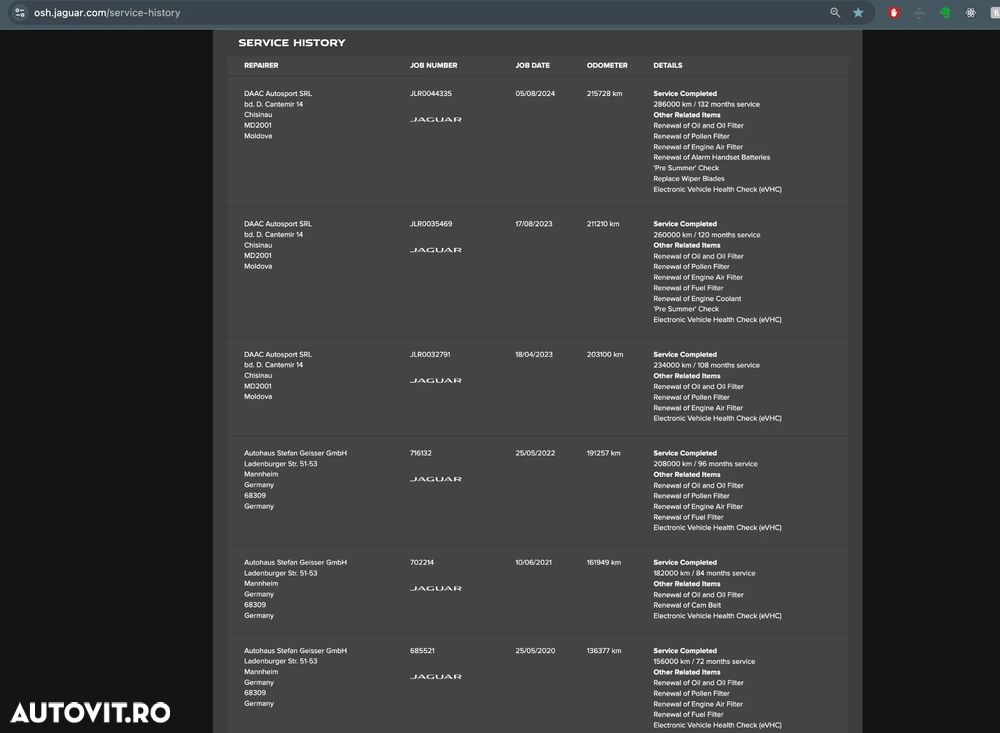This screenshot has height=733, width=1000.
Task: Click Autohaus Stefan Geisser GmbH in 25/05/2020 row
Action: click(x=295, y=651)
